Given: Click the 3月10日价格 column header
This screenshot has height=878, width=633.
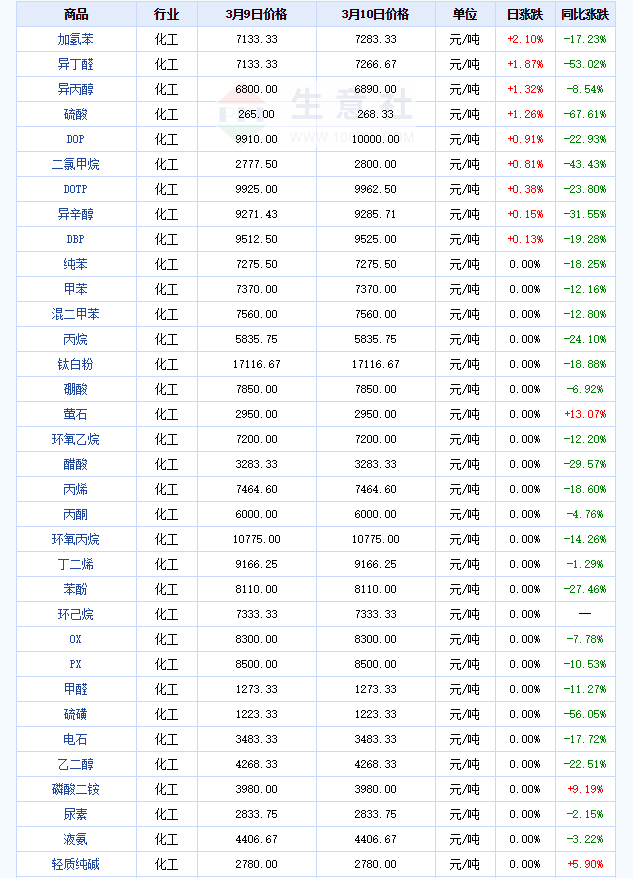Looking at the screenshot, I should point(375,14).
